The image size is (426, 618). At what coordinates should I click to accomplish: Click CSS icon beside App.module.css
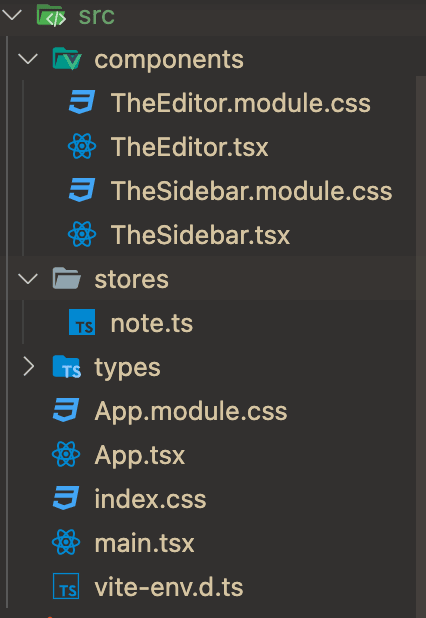pyautogui.click(x=66, y=410)
